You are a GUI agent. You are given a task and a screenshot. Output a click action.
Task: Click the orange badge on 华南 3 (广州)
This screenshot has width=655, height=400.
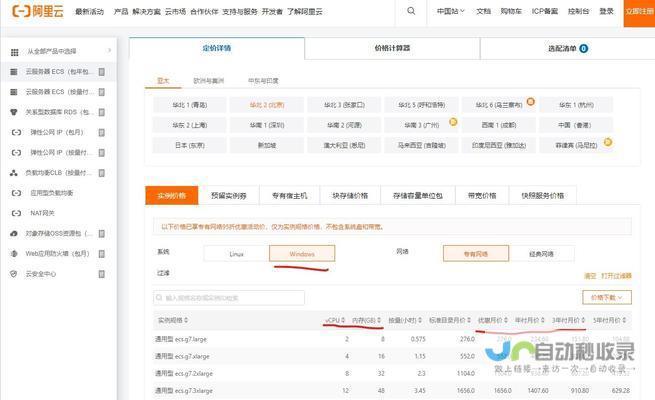[x=453, y=122]
